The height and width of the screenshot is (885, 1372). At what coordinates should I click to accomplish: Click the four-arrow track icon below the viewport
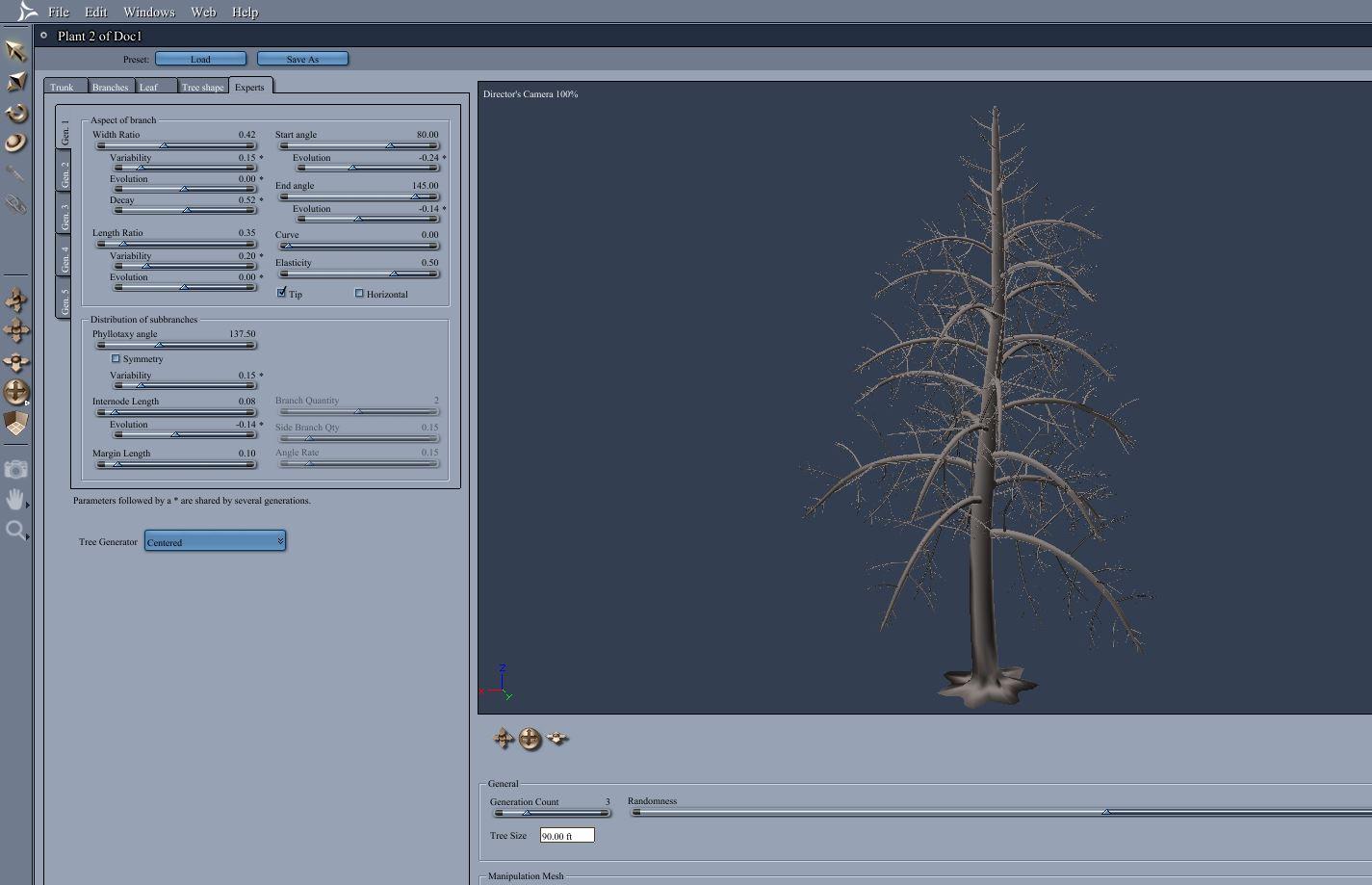(x=504, y=739)
